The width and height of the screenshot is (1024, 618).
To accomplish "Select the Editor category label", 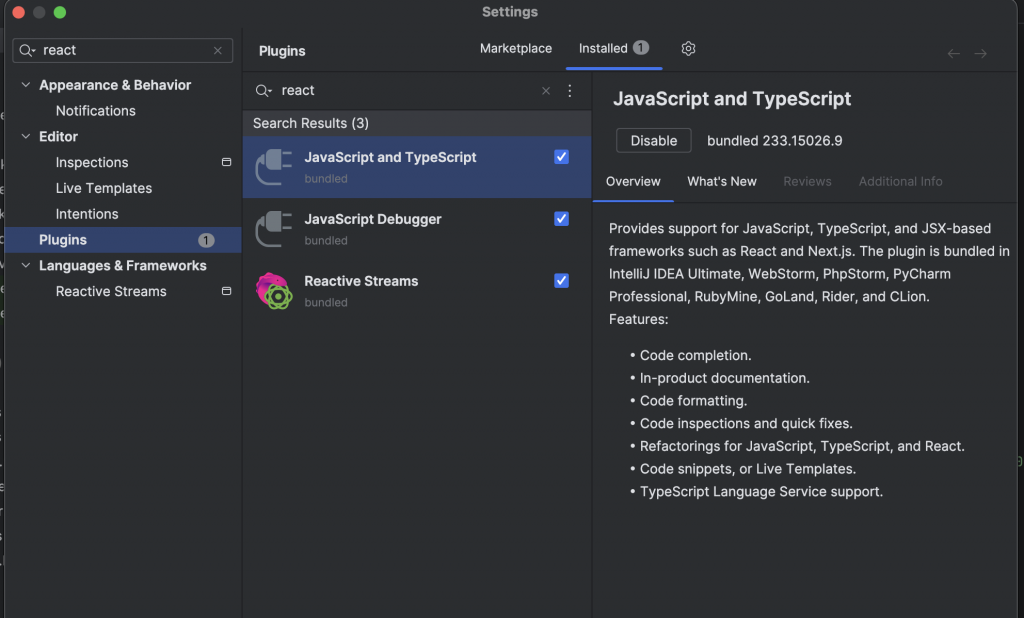I will [x=58, y=137].
